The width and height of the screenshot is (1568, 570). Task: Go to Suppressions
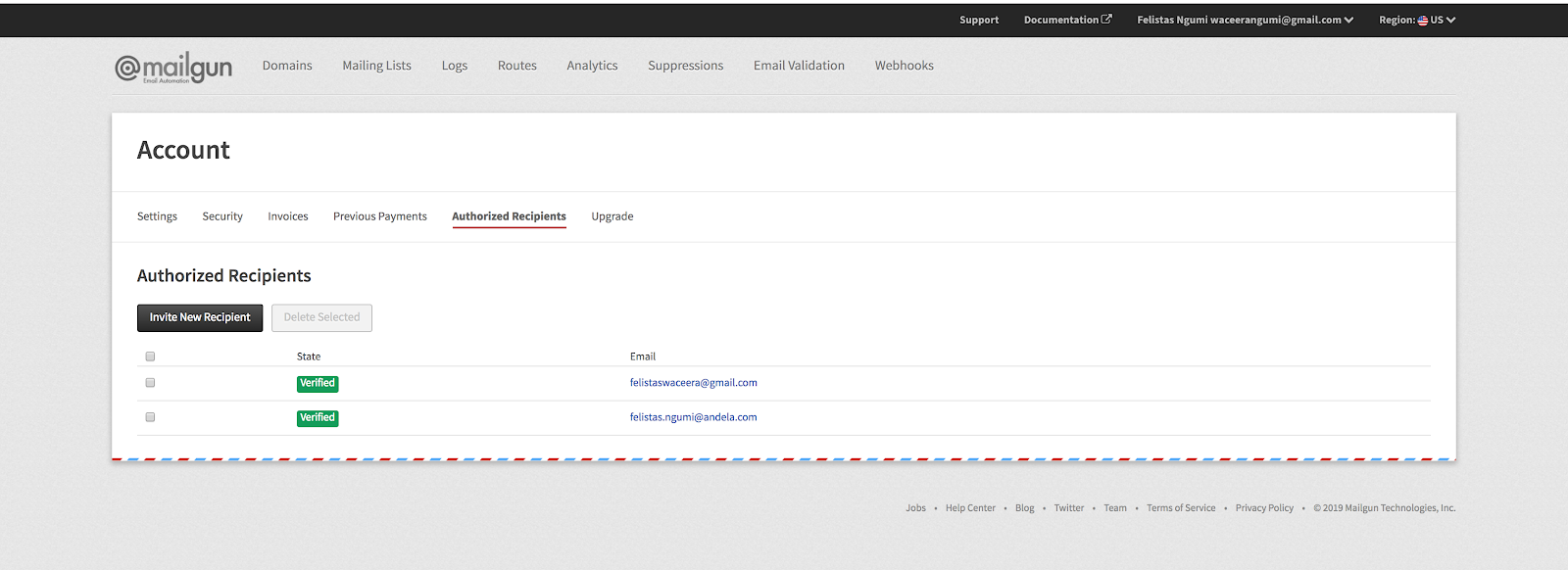tap(685, 66)
